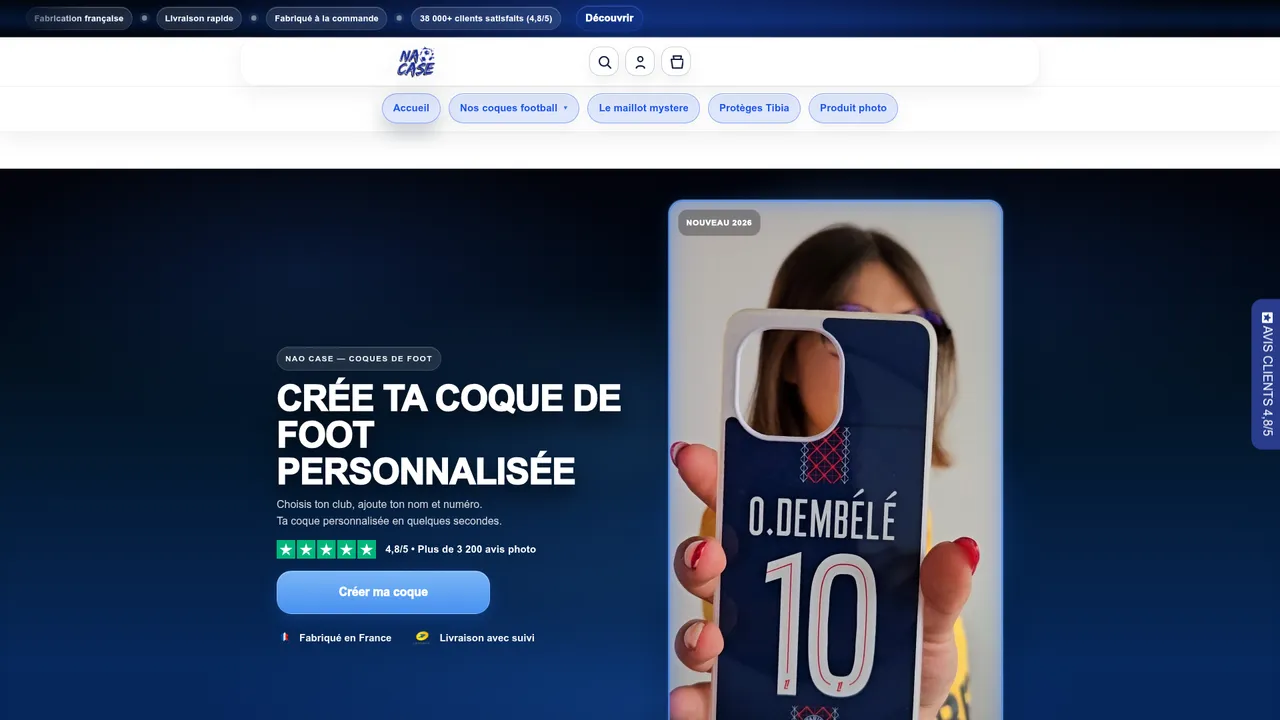This screenshot has width=1280, height=720.
Task: Go to the Accueil menu item
Action: pyautogui.click(x=411, y=108)
